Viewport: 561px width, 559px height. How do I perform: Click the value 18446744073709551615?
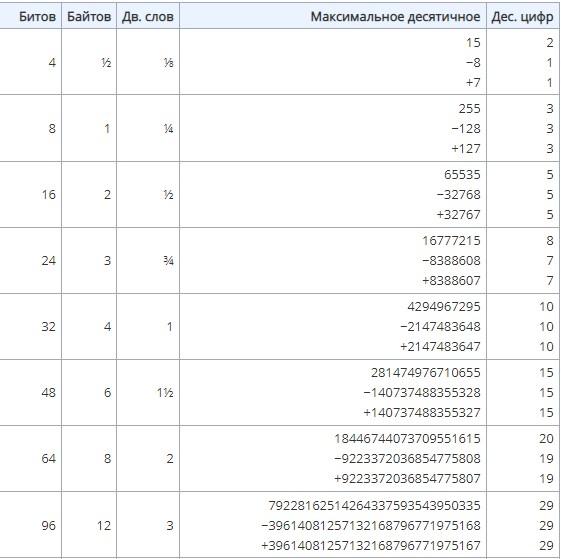coord(407,439)
